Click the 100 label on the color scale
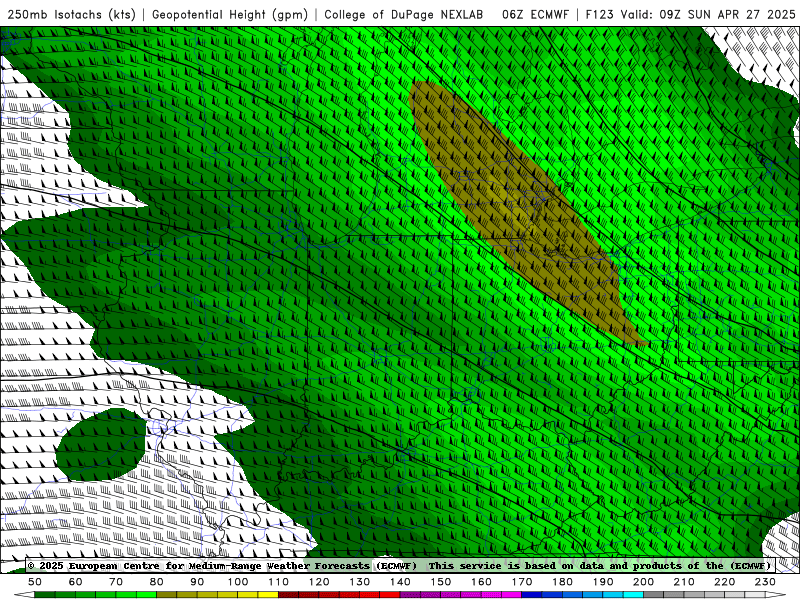The height and width of the screenshot is (600, 800). click(238, 582)
